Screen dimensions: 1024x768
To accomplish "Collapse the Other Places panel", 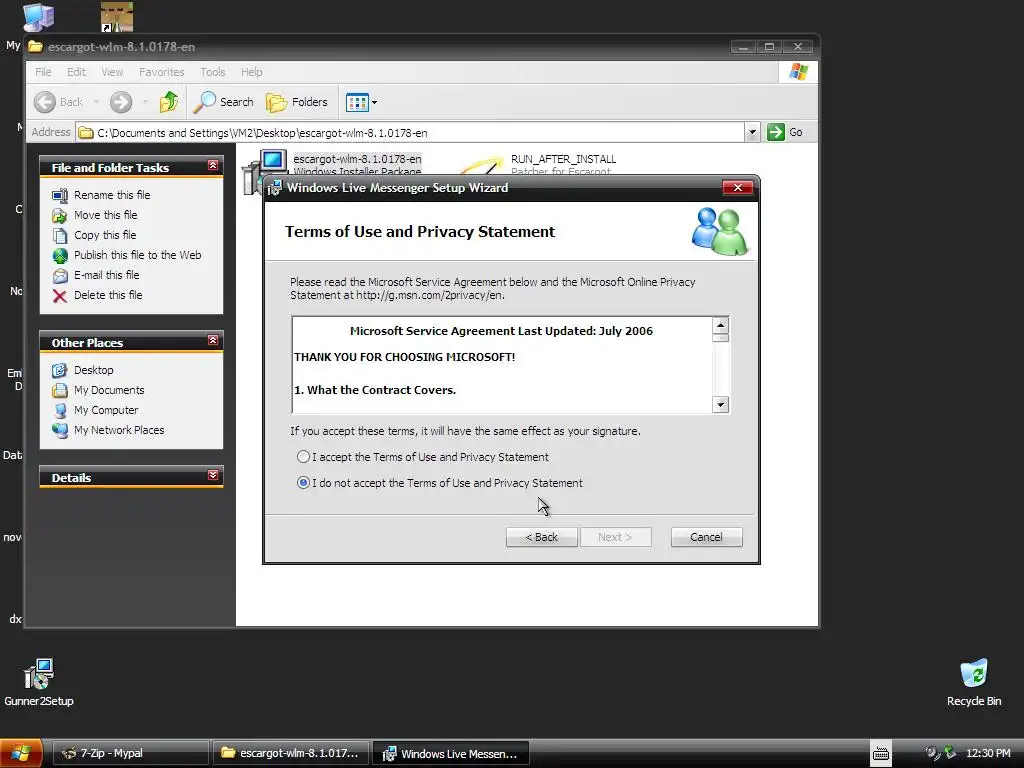I will click(213, 340).
